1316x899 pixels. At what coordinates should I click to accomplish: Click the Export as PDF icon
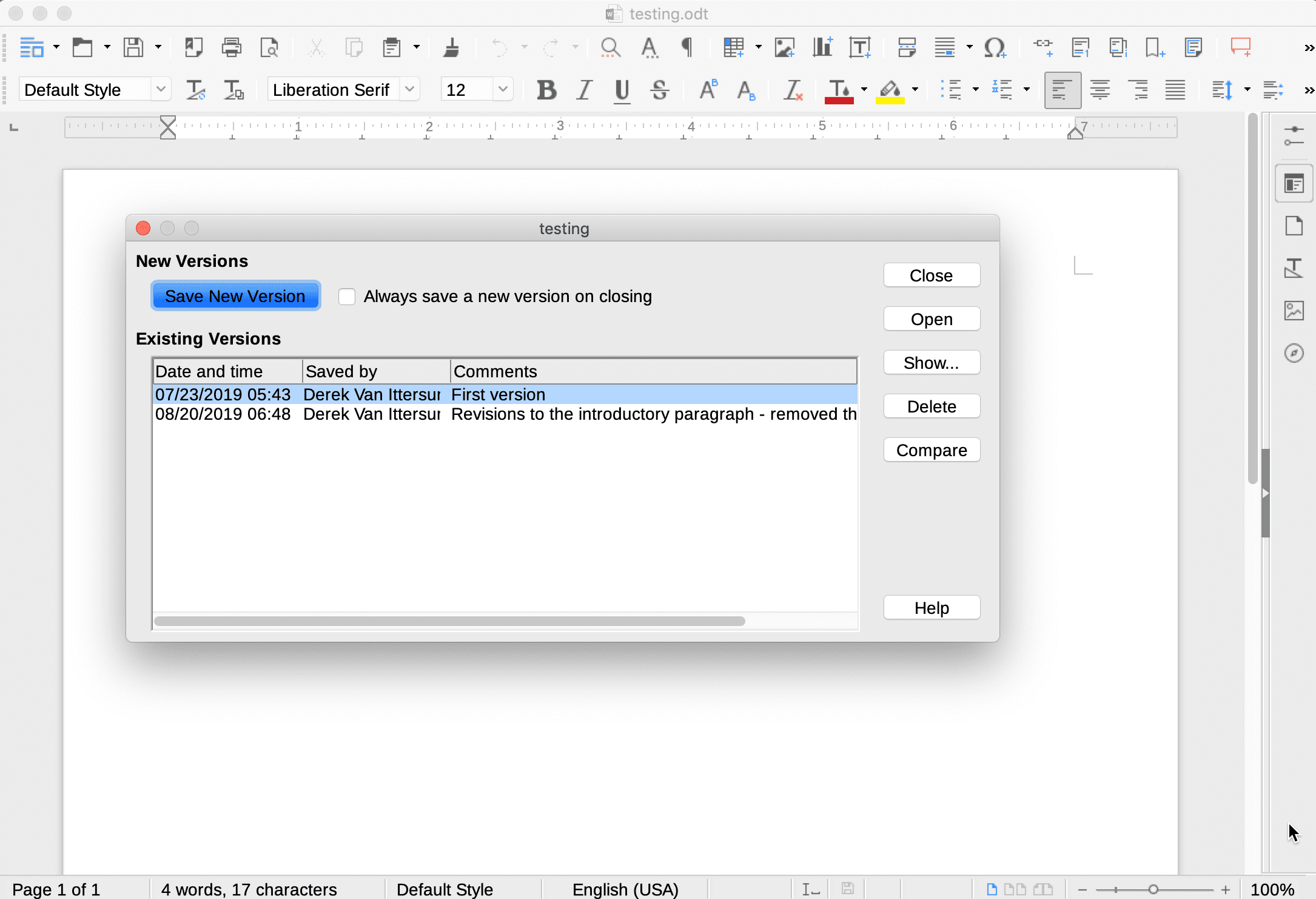click(193, 47)
